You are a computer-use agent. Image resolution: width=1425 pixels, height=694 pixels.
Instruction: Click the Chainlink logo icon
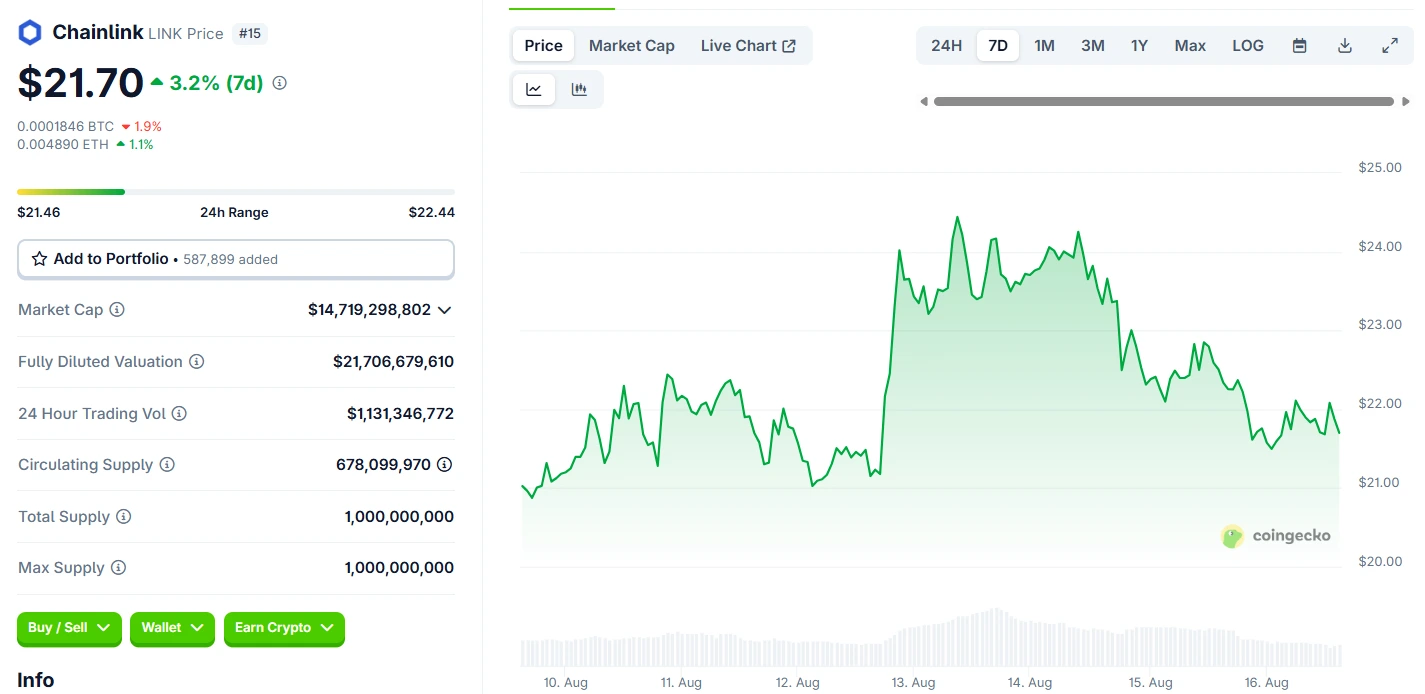30,33
